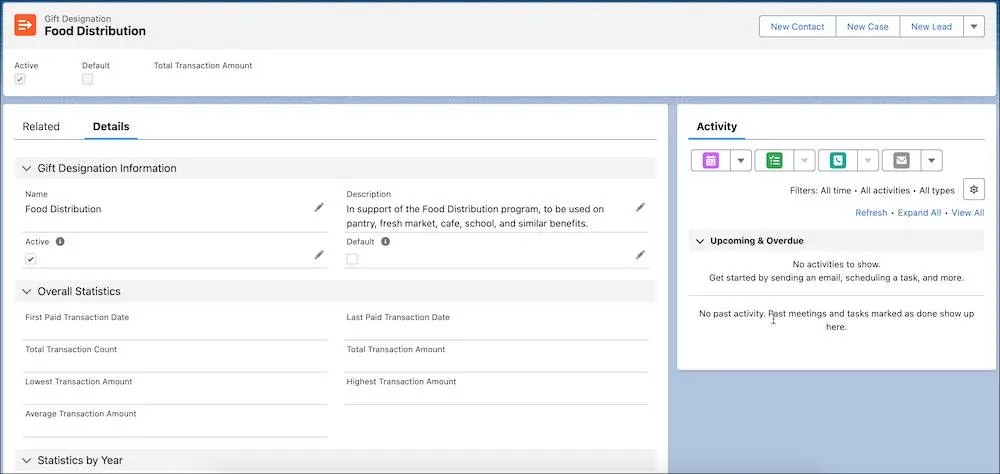This screenshot has width=1000, height=474.
Task: Collapse the Gift Designation Information section
Action: pos(26,168)
